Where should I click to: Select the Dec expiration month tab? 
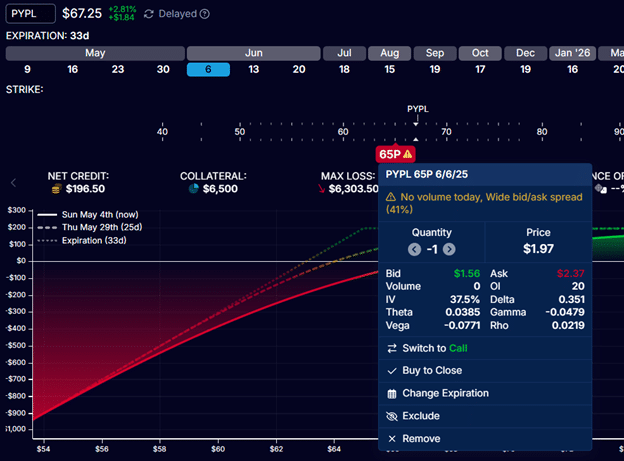click(525, 53)
